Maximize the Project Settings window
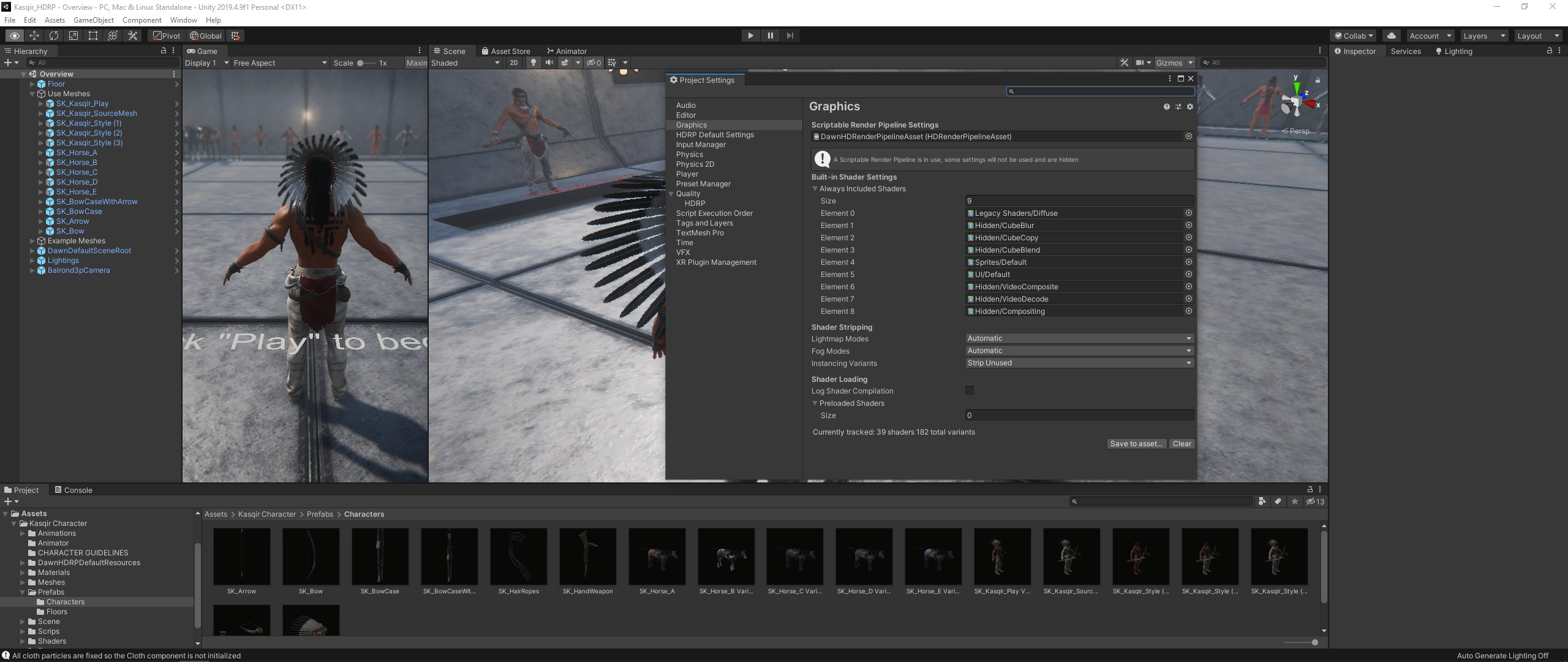 pos(1180,78)
